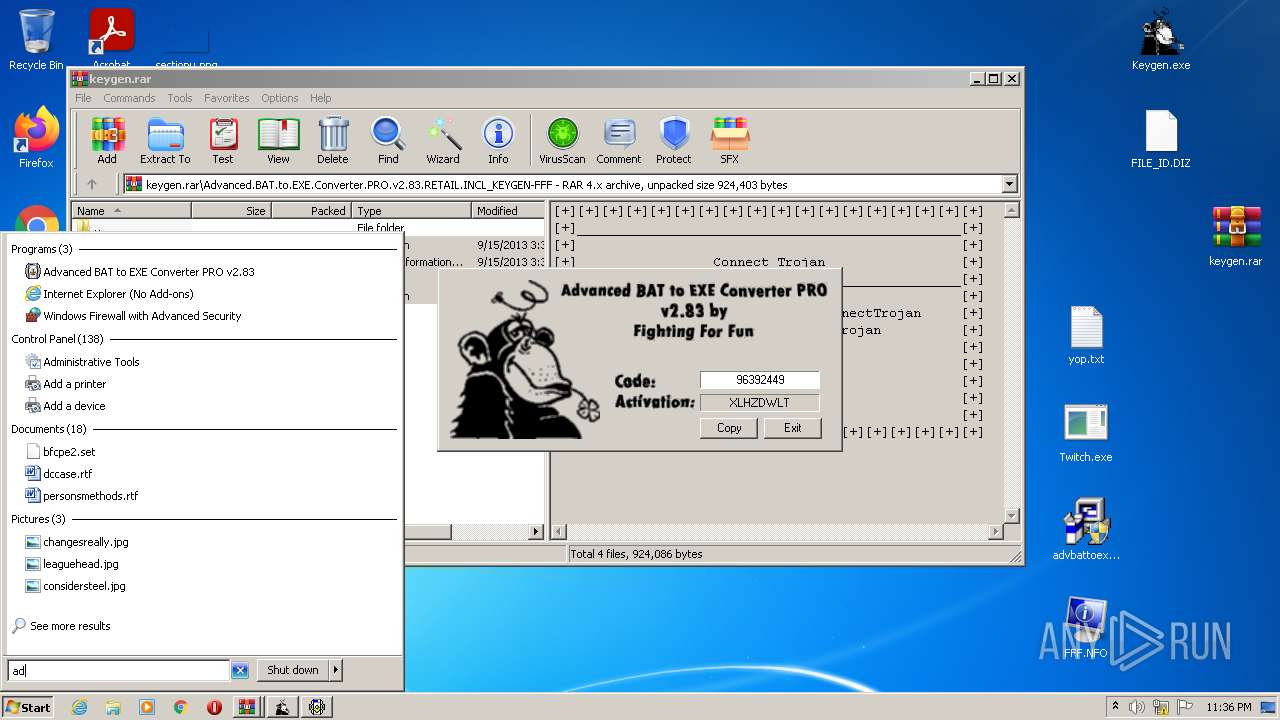Click Exit in the keygen dialog
Viewport: 1280px width, 720px height.
pos(792,428)
